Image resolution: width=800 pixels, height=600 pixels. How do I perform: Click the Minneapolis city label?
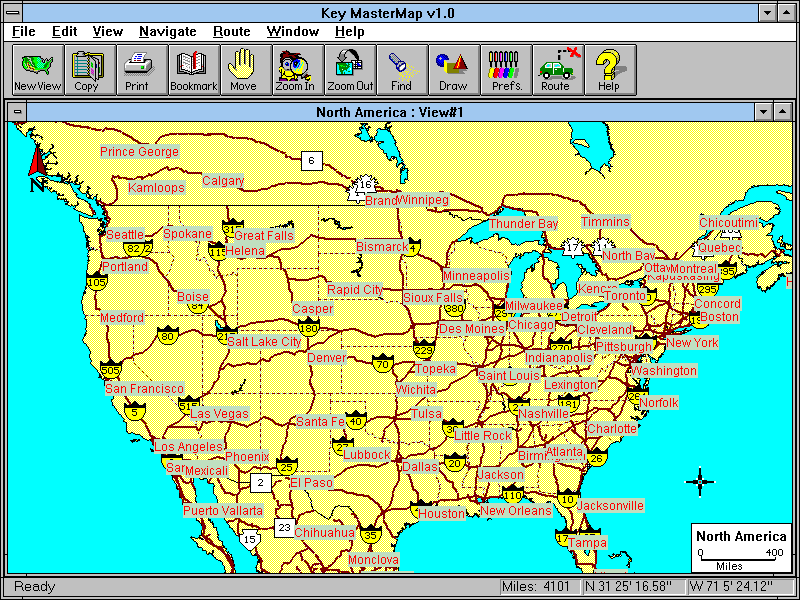tap(476, 276)
